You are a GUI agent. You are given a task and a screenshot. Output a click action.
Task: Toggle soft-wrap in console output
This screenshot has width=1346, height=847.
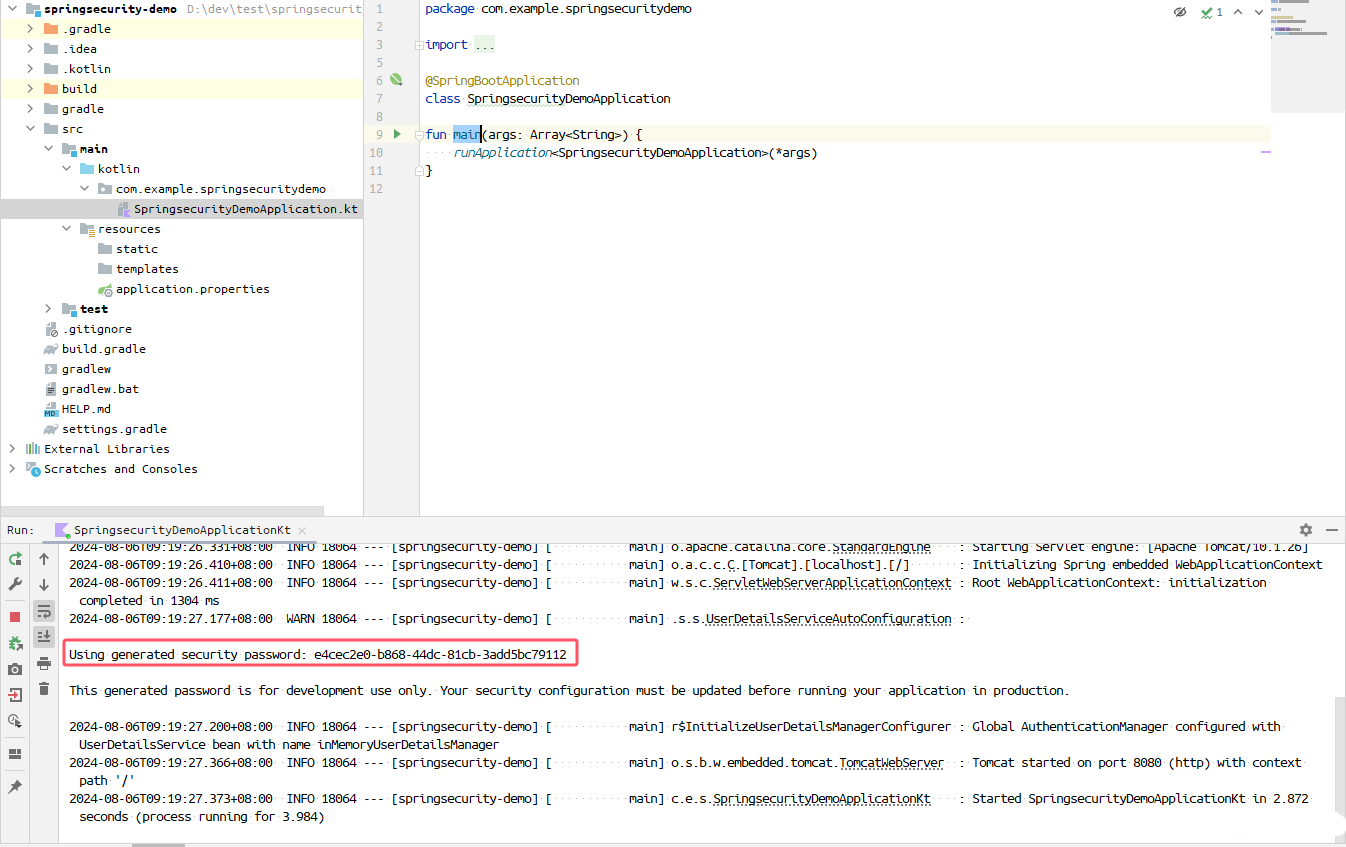pos(44,611)
